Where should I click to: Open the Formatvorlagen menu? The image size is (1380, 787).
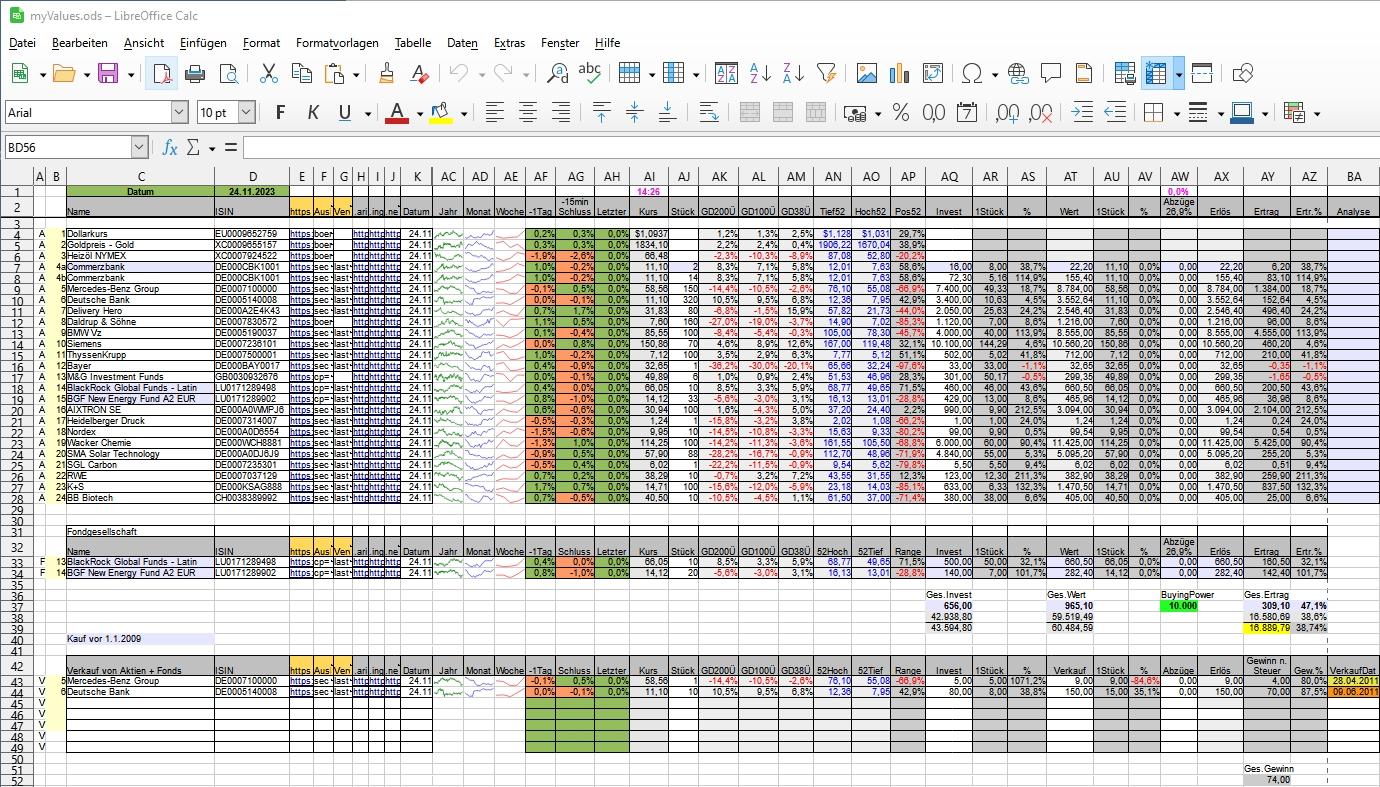click(336, 43)
